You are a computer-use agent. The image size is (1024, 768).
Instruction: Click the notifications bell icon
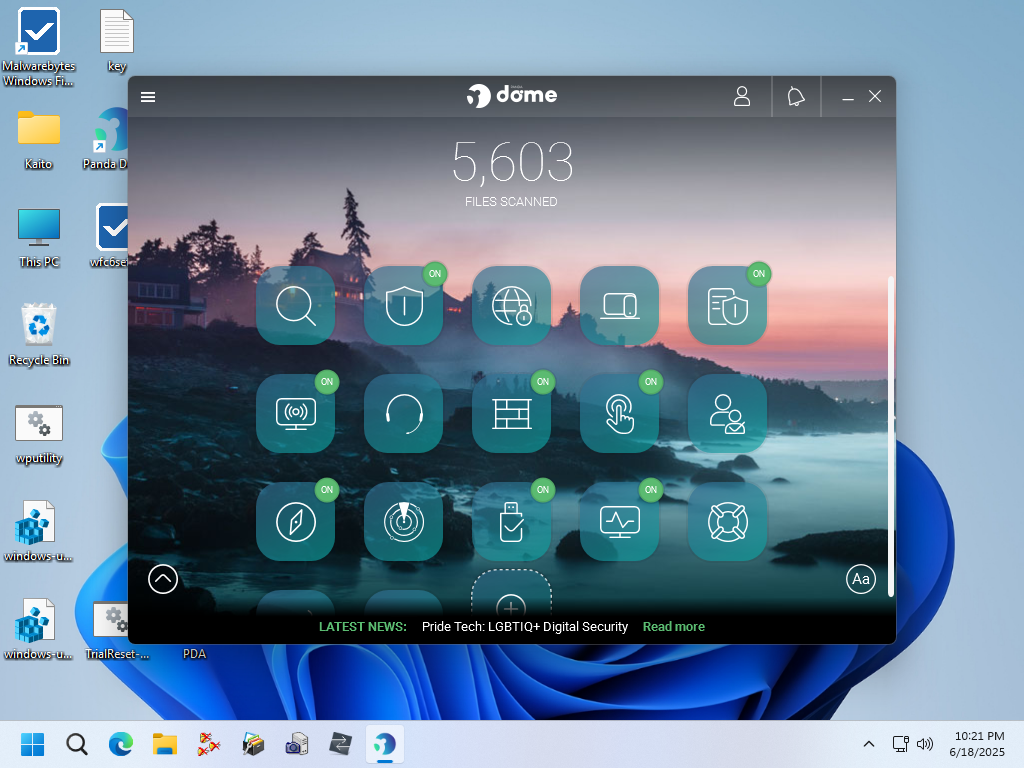(x=796, y=96)
